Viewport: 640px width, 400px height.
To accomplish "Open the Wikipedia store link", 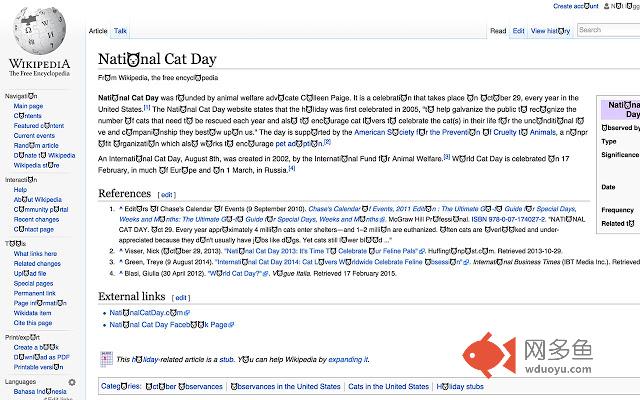I will 36,165.
